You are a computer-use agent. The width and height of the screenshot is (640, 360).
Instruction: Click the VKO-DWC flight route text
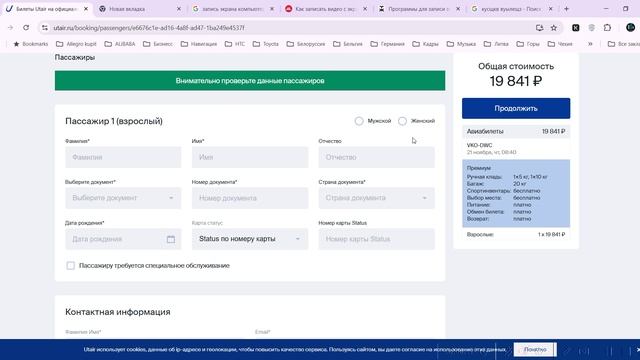[x=480, y=145]
